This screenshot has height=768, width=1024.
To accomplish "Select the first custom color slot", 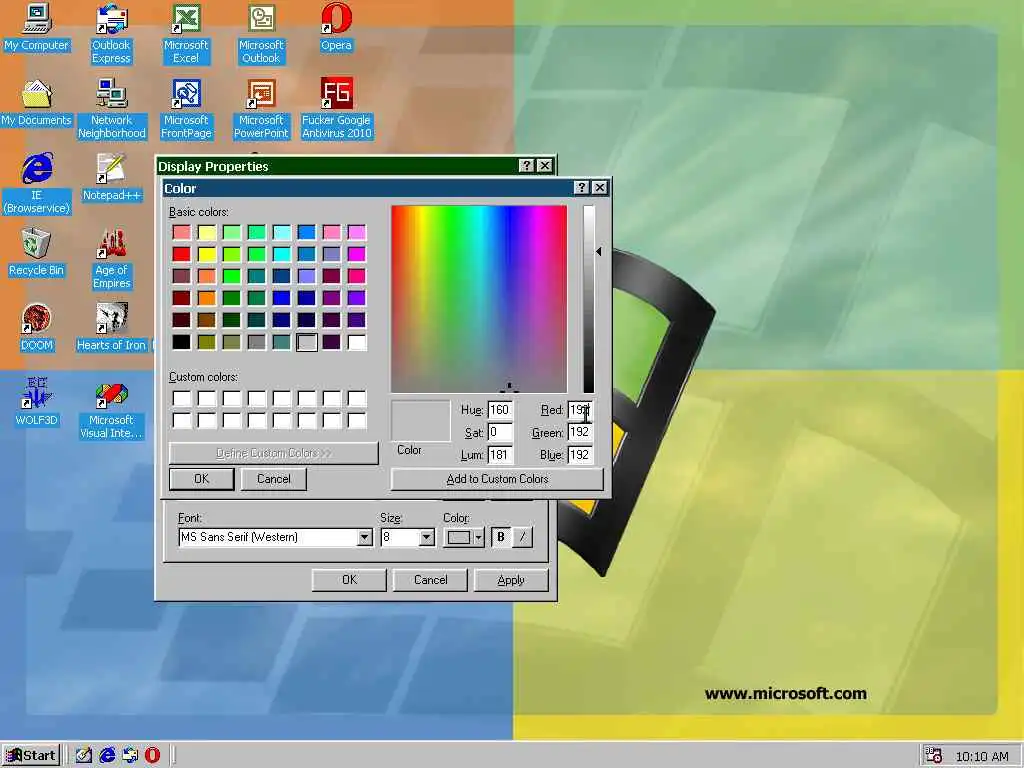I will pyautogui.click(x=182, y=398).
